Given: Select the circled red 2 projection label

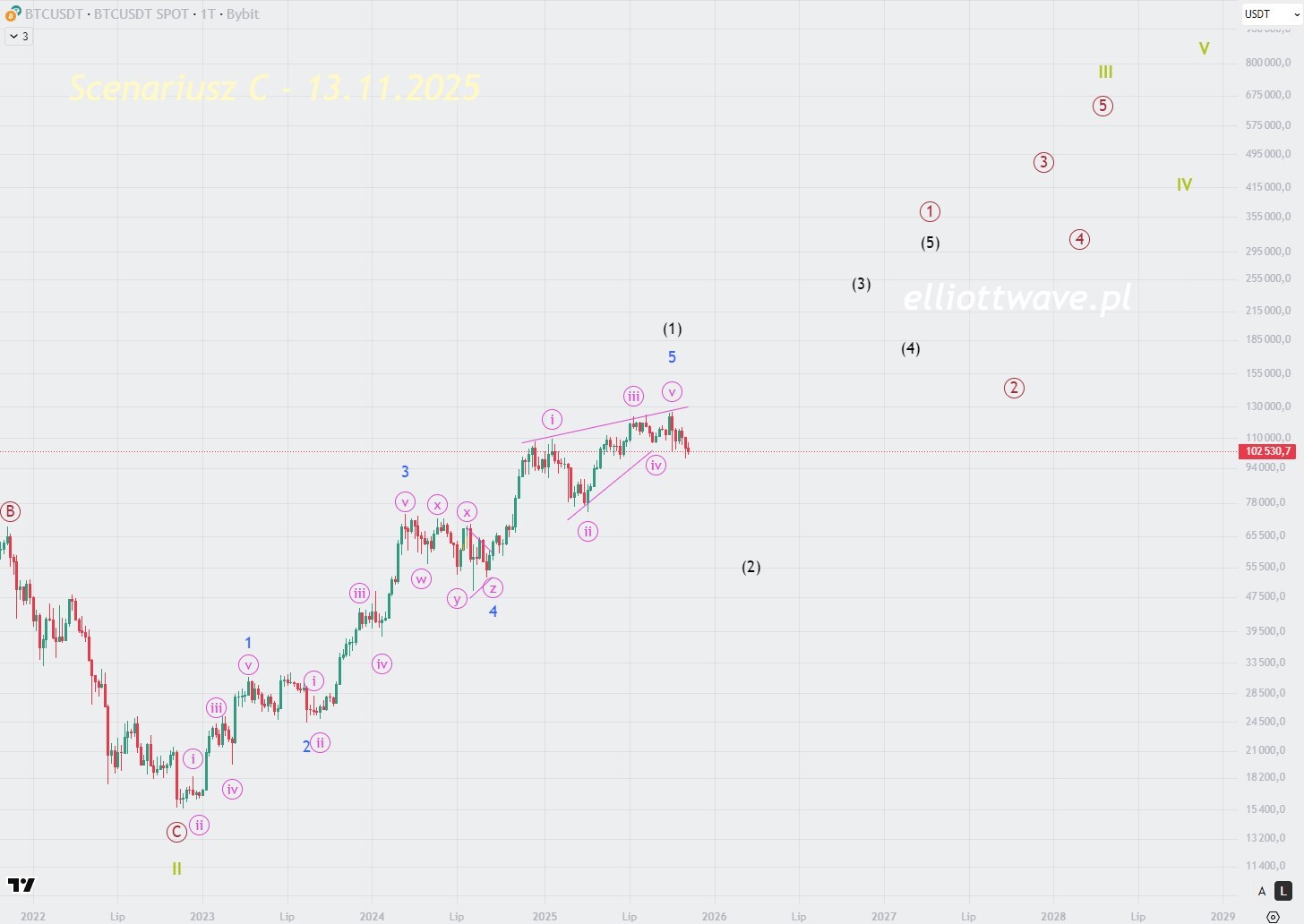Looking at the screenshot, I should tap(1013, 388).
